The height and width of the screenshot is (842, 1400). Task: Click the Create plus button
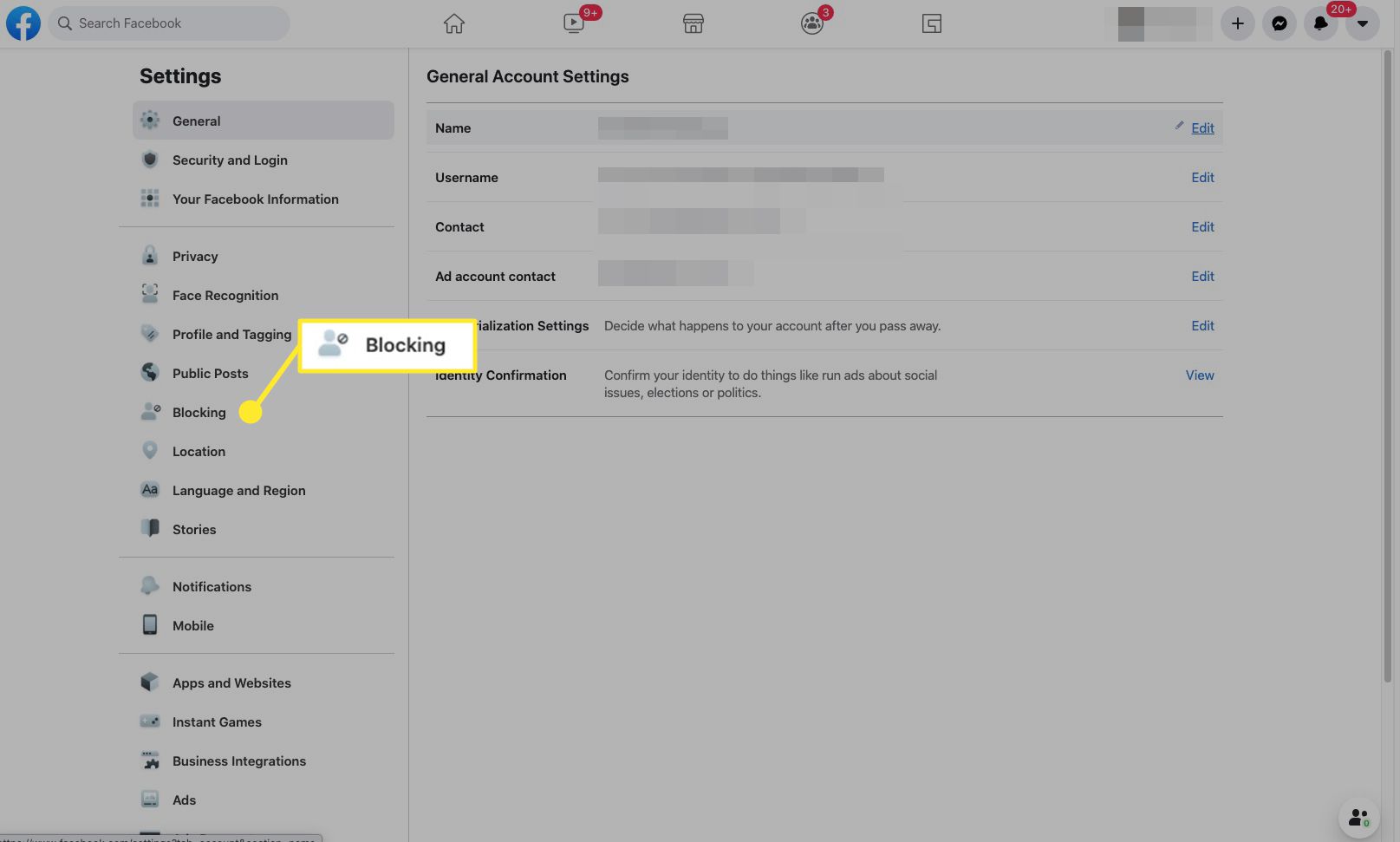[1238, 23]
